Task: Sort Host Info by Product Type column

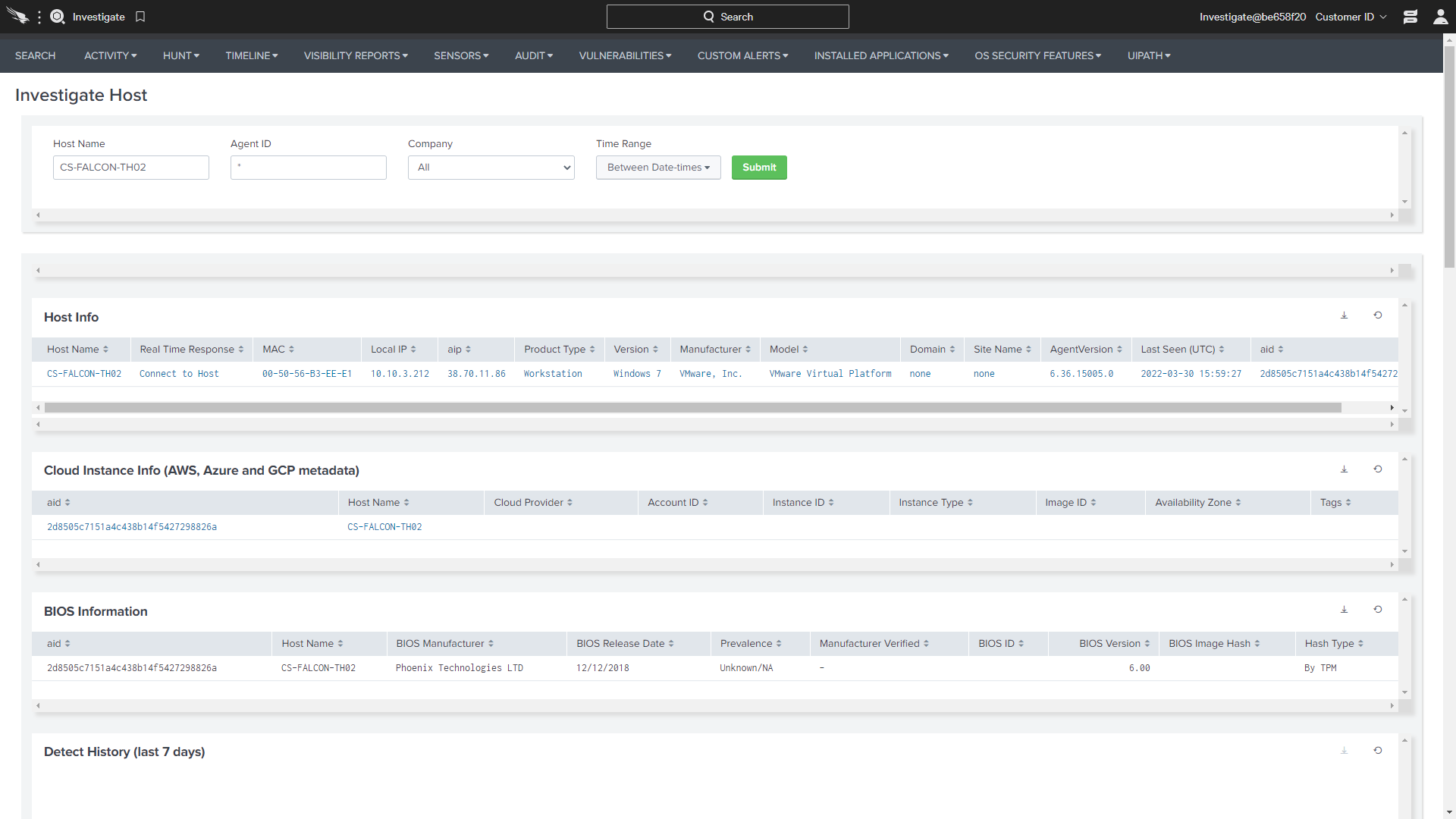Action: (x=560, y=350)
